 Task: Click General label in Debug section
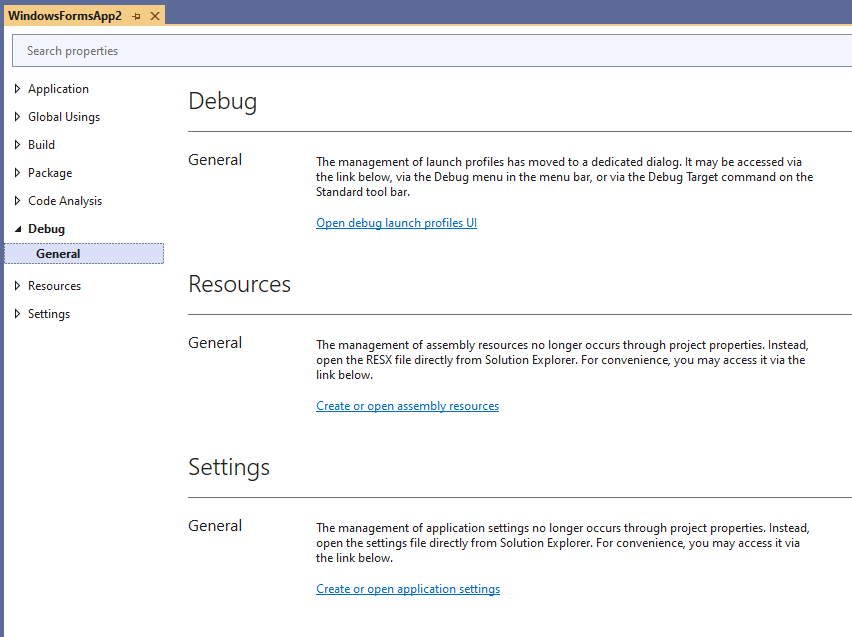215,160
